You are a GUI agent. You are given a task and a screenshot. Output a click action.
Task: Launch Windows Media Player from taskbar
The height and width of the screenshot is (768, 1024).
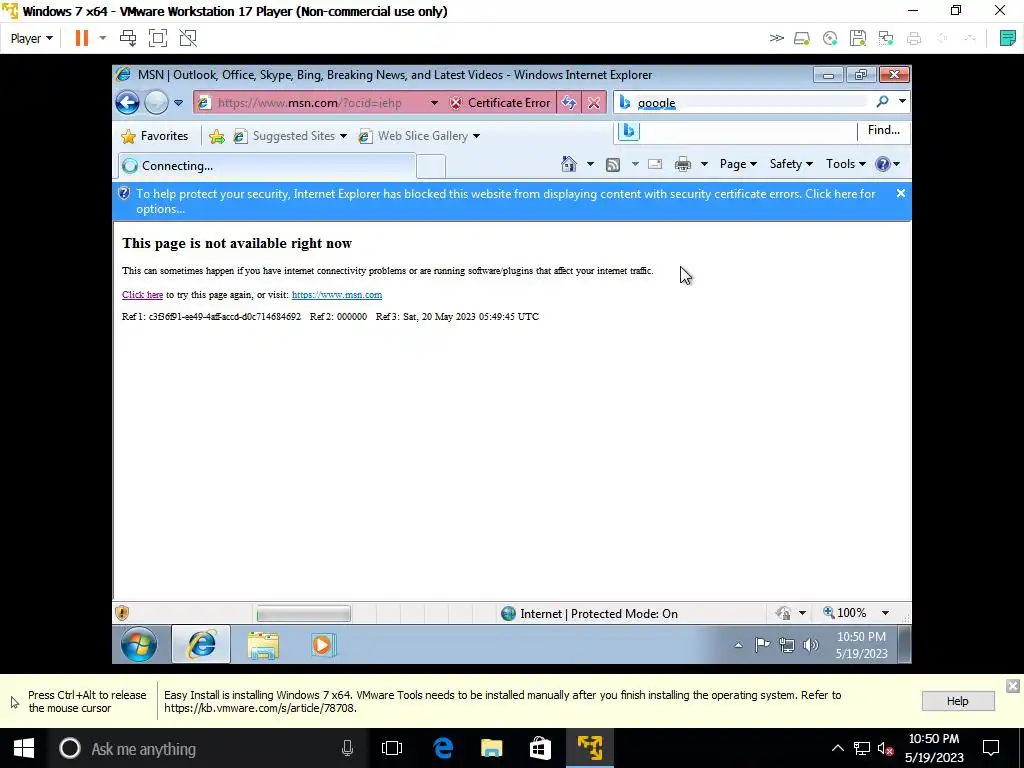[x=324, y=645]
